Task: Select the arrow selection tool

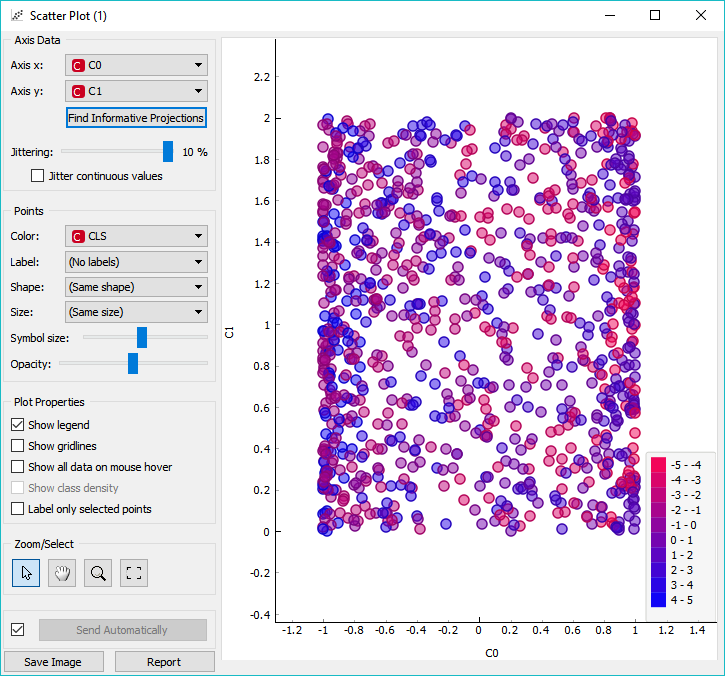Action: click(26, 573)
